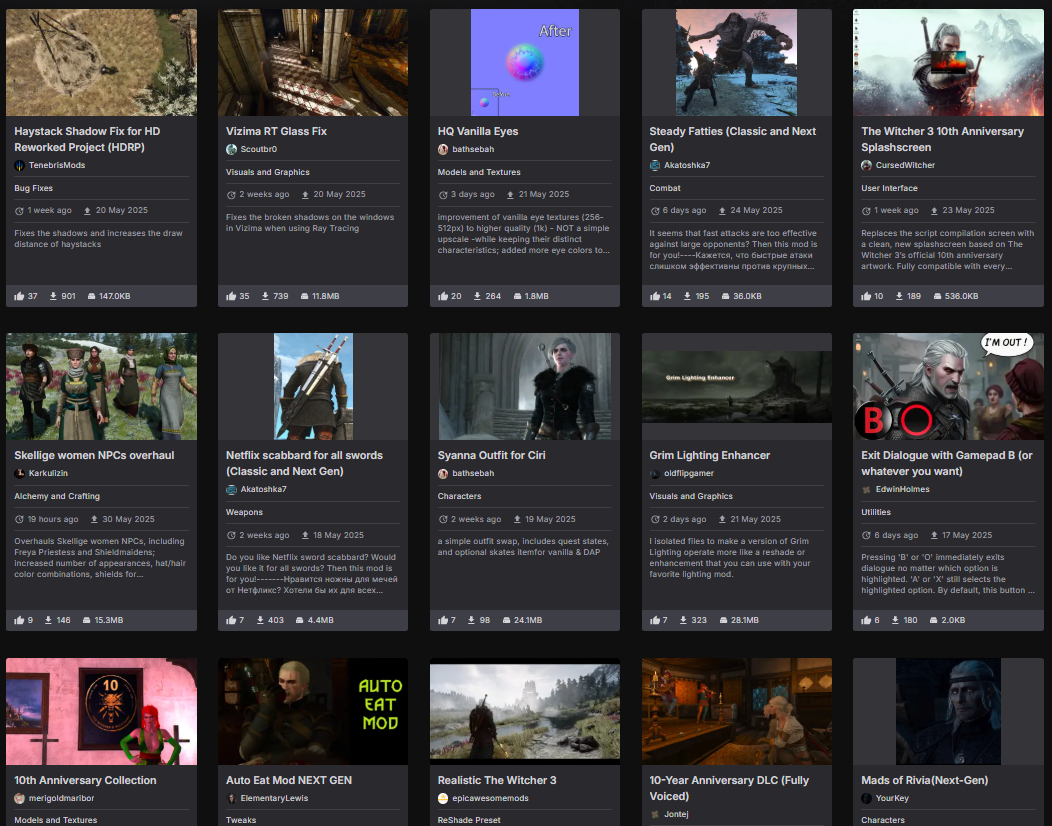Viewport: 1052px width, 826px height.
Task: Select Tweaks category on Auto Eat card
Action: pyautogui.click(x=241, y=820)
